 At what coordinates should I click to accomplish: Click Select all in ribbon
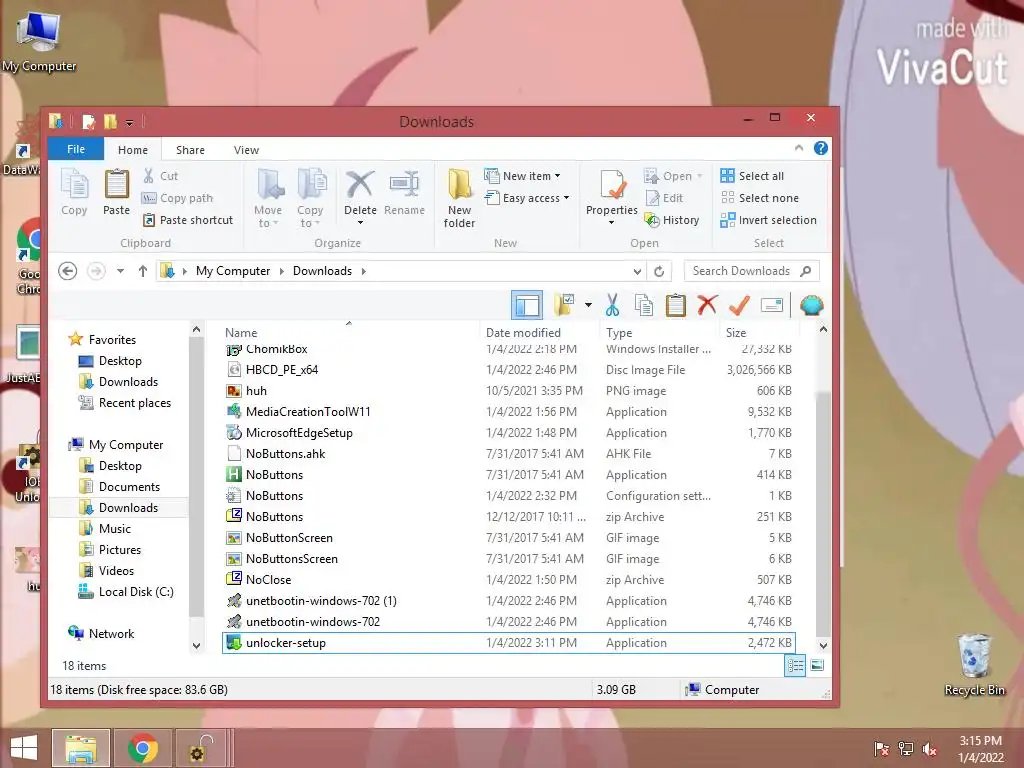pyautogui.click(x=752, y=176)
